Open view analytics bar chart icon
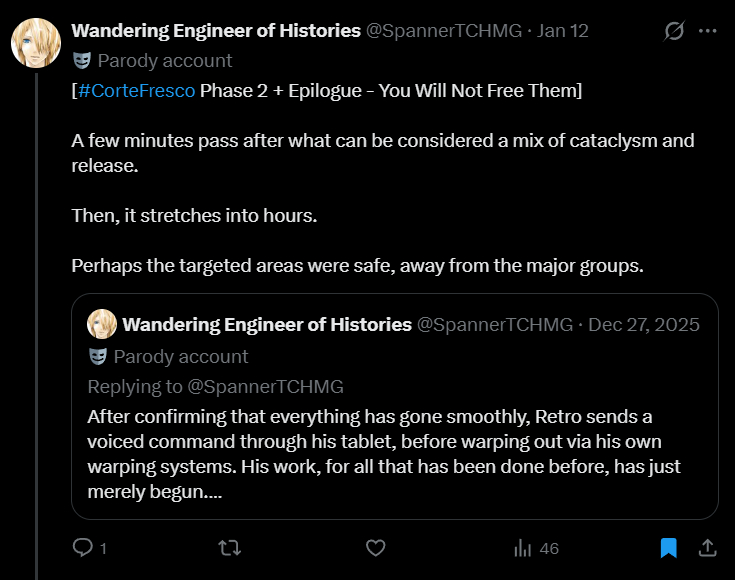This screenshot has width=735, height=580. pyautogui.click(x=522, y=548)
